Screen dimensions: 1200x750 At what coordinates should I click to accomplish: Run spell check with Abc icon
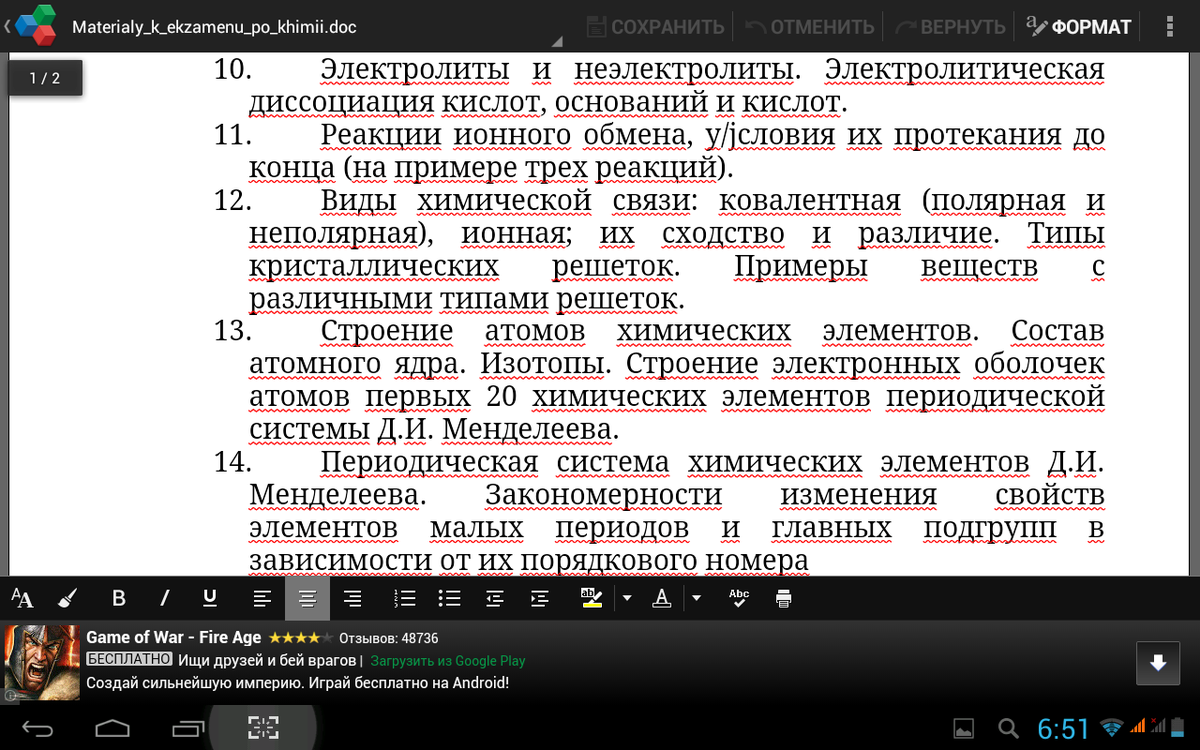[x=739, y=599]
